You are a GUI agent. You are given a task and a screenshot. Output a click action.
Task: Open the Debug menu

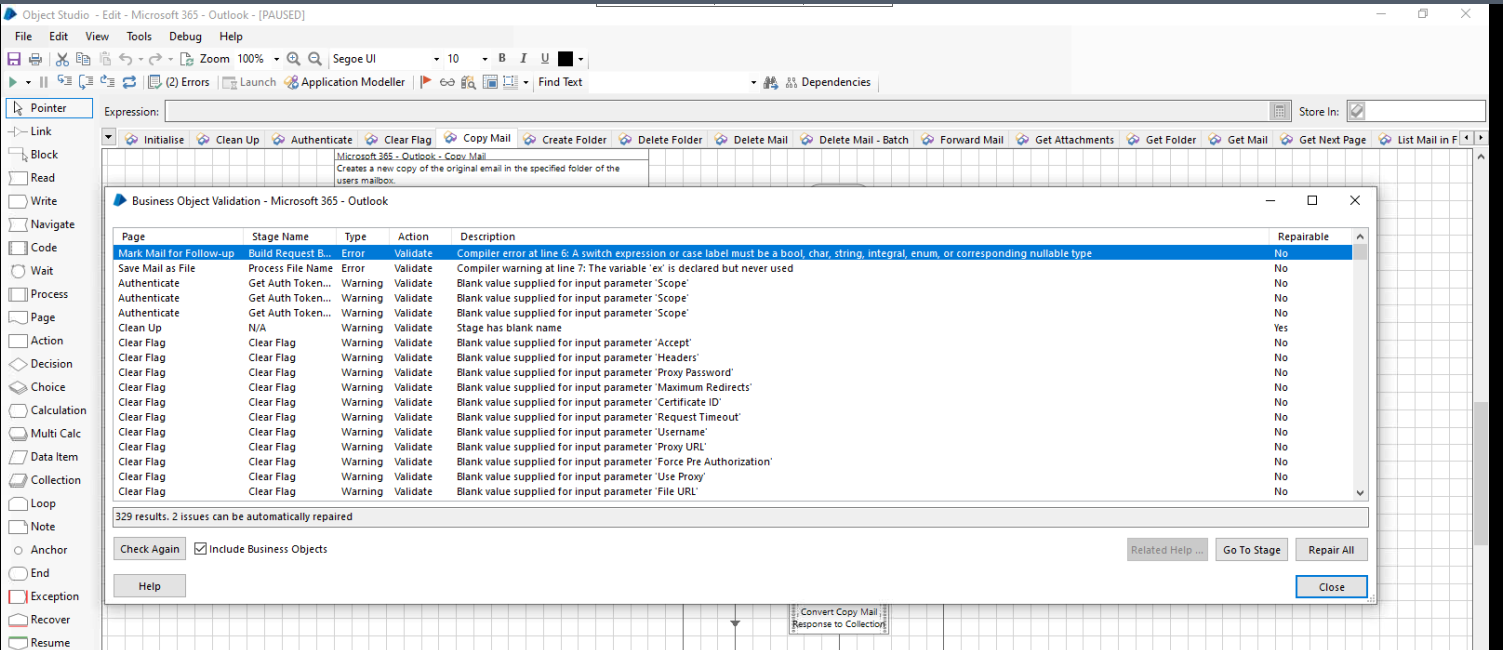coord(185,36)
